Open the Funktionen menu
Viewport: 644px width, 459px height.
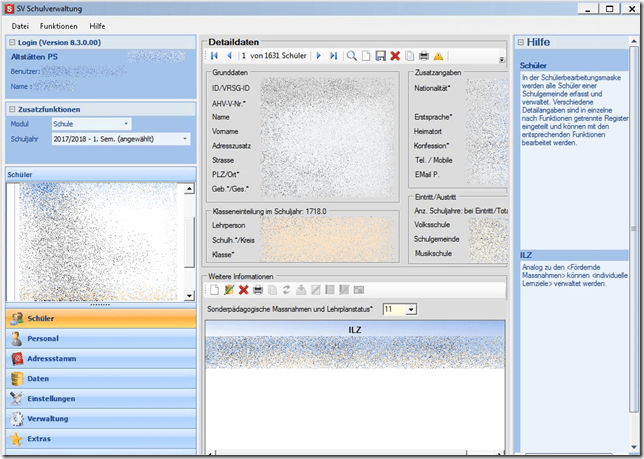pyautogui.click(x=59, y=25)
